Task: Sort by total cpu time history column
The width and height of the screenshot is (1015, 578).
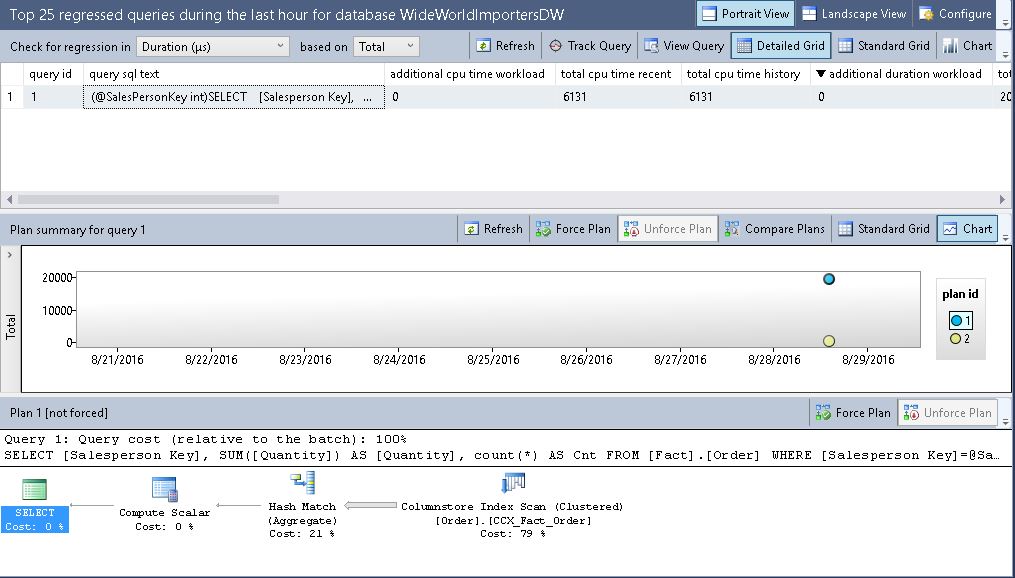Action: tap(746, 74)
